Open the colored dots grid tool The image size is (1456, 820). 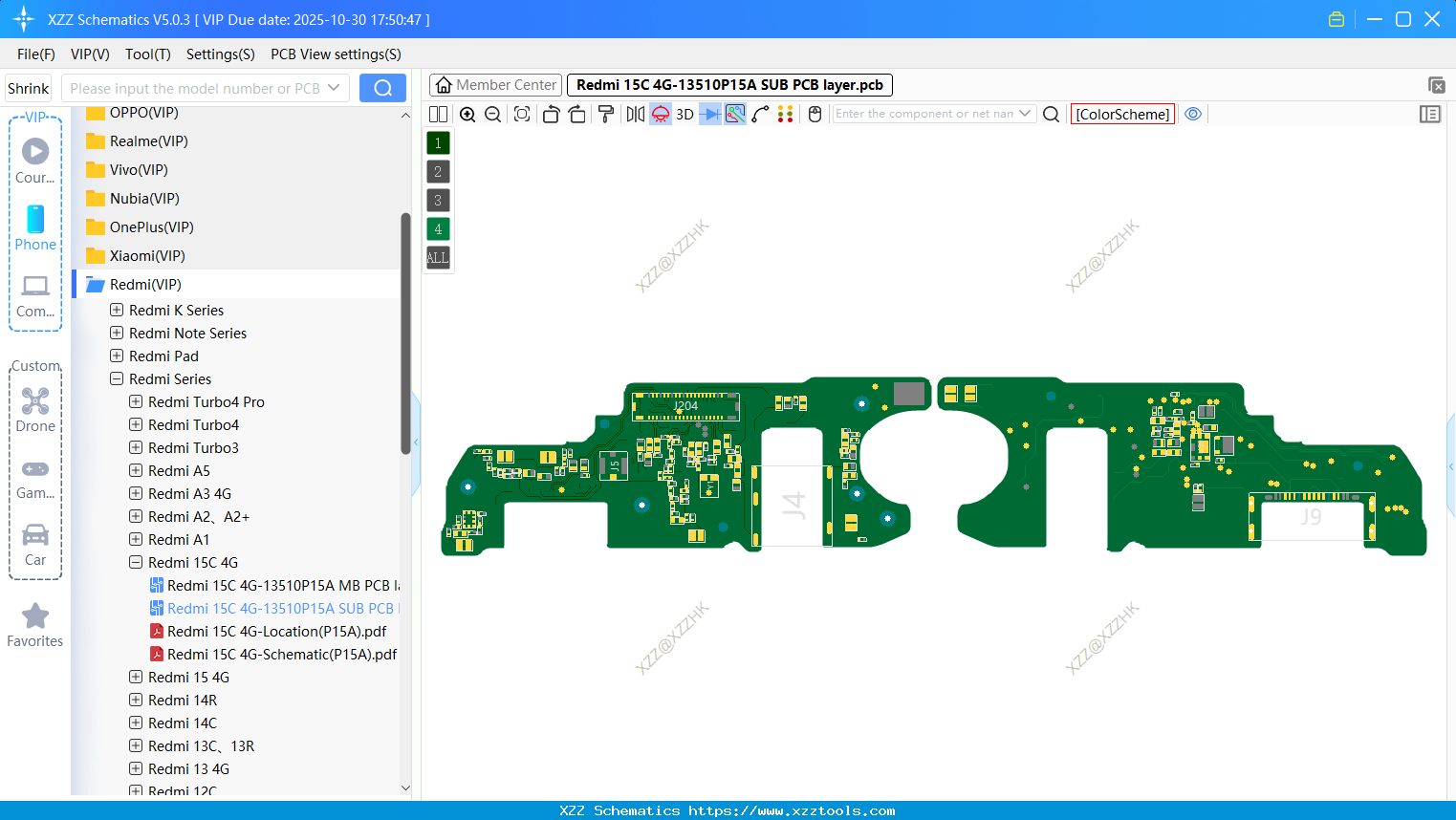click(x=786, y=115)
